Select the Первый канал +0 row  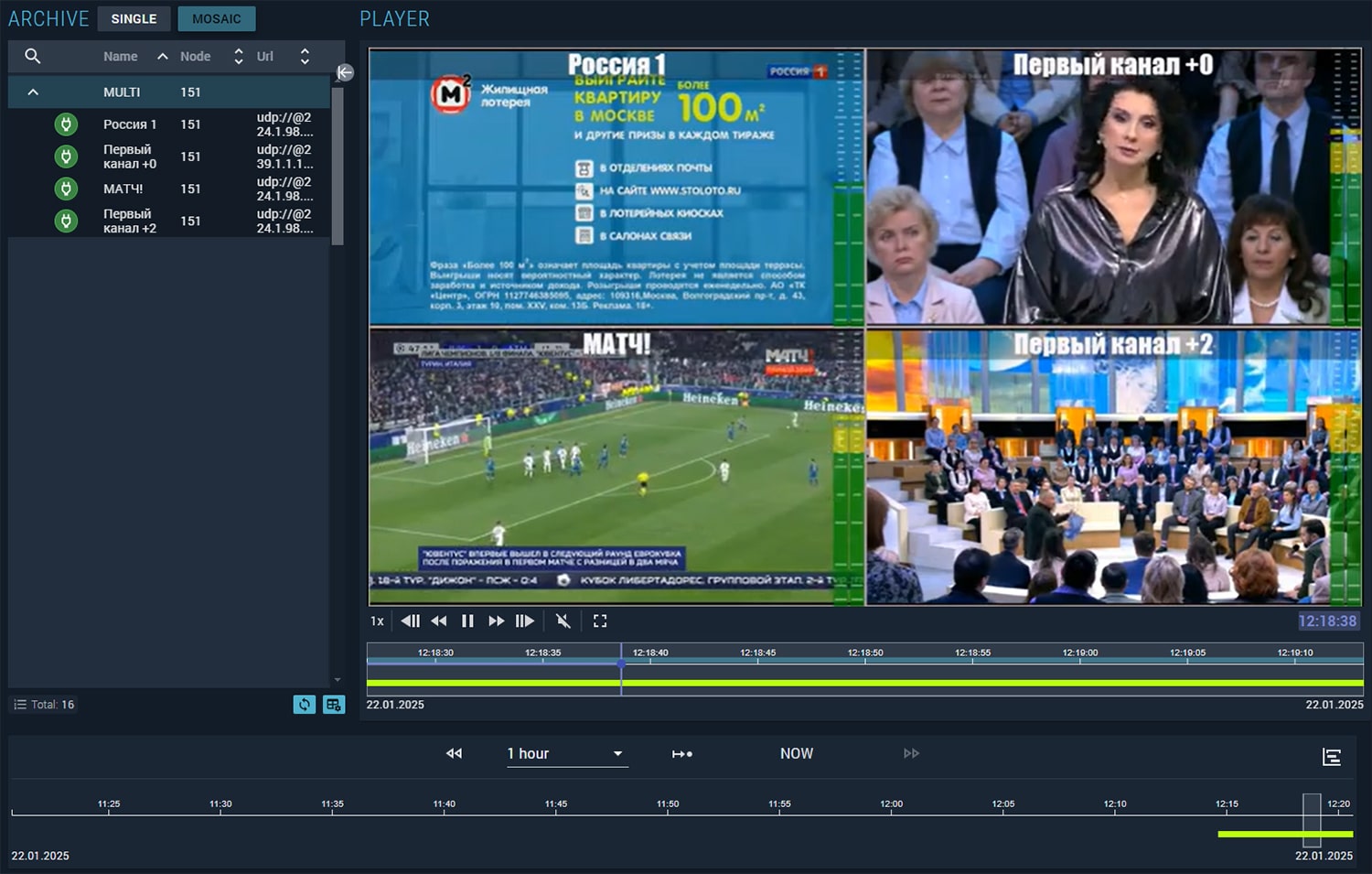point(169,156)
